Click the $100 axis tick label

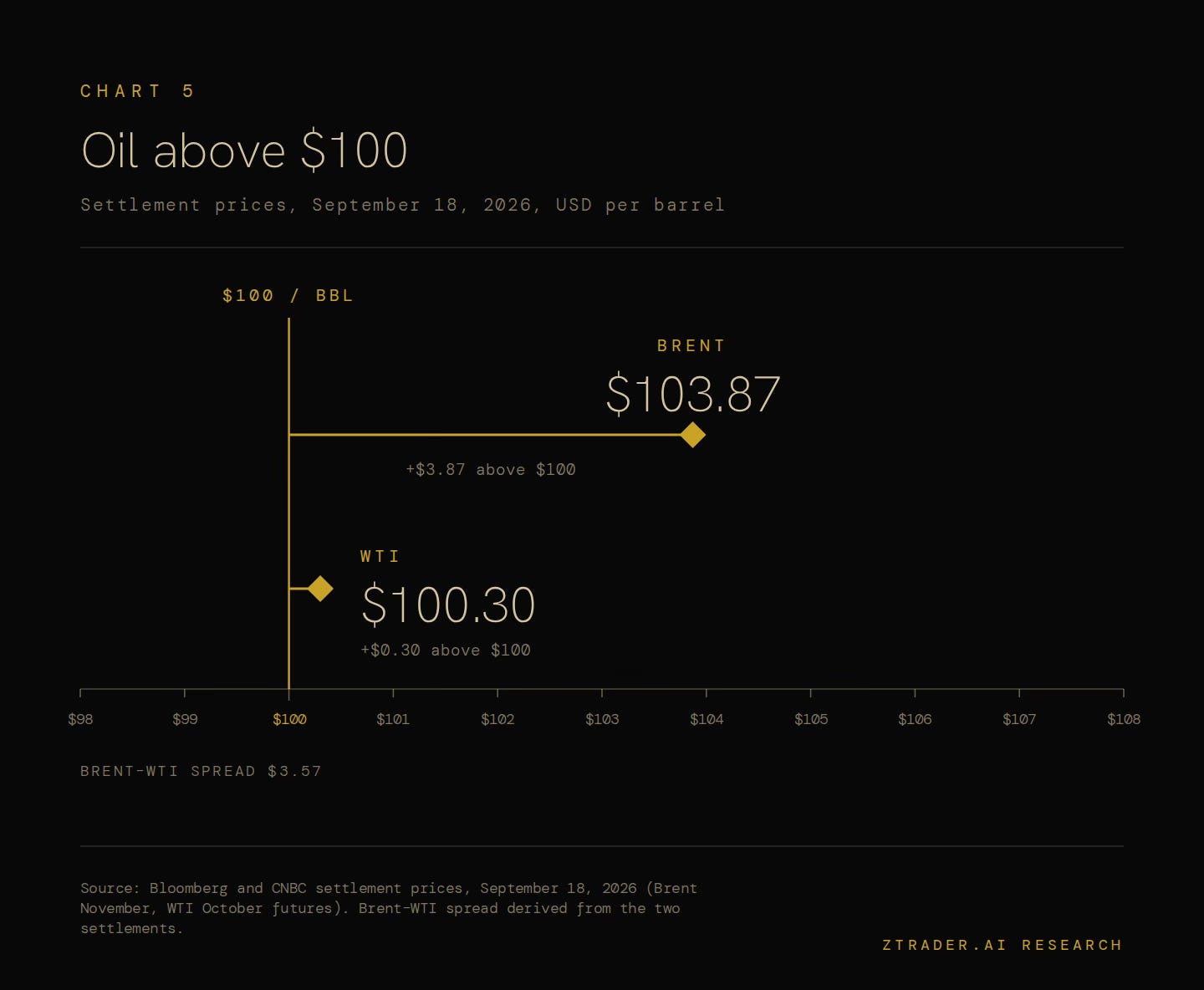click(x=289, y=719)
